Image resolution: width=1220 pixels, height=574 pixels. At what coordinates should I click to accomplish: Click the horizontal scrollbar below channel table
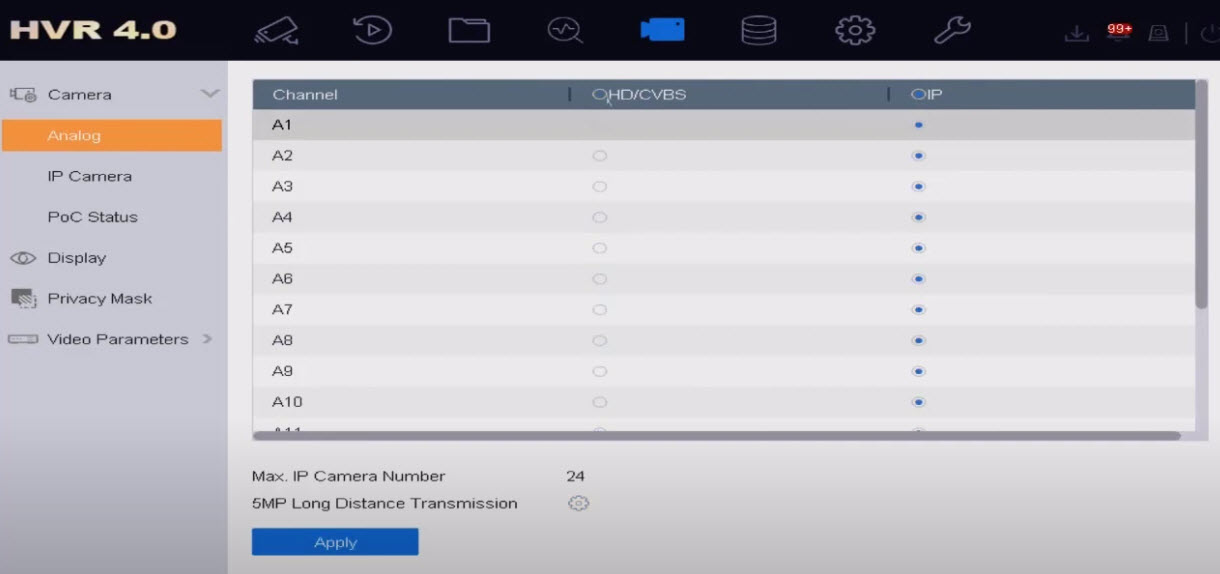pyautogui.click(x=716, y=436)
